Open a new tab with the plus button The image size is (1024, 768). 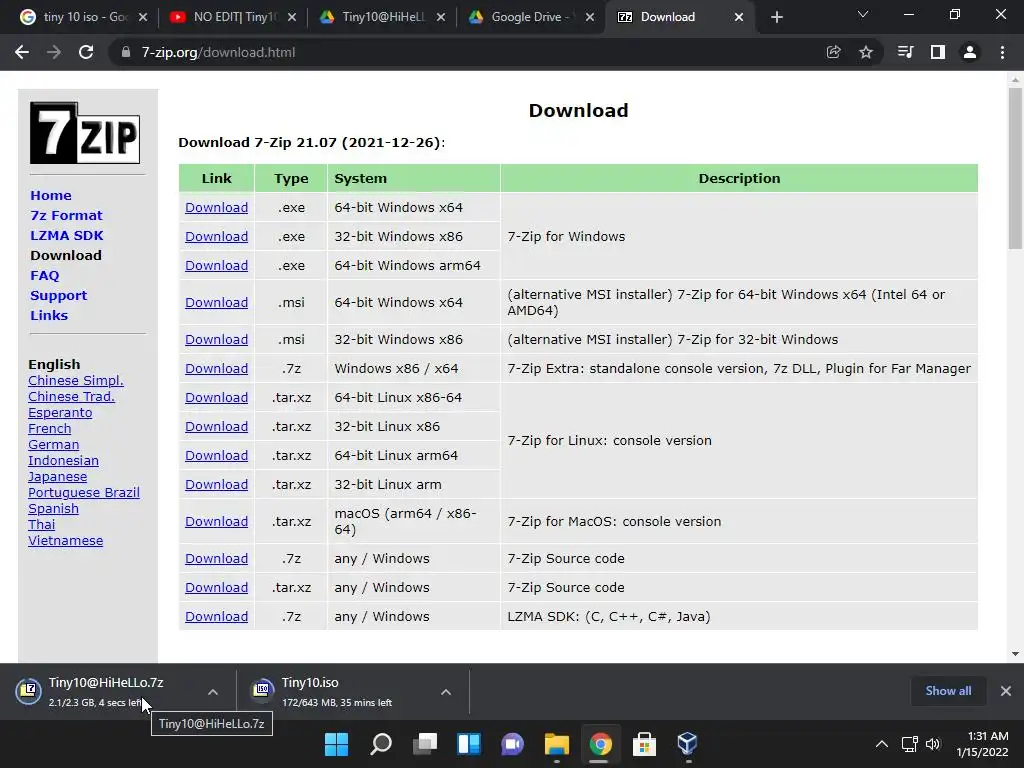coord(776,17)
